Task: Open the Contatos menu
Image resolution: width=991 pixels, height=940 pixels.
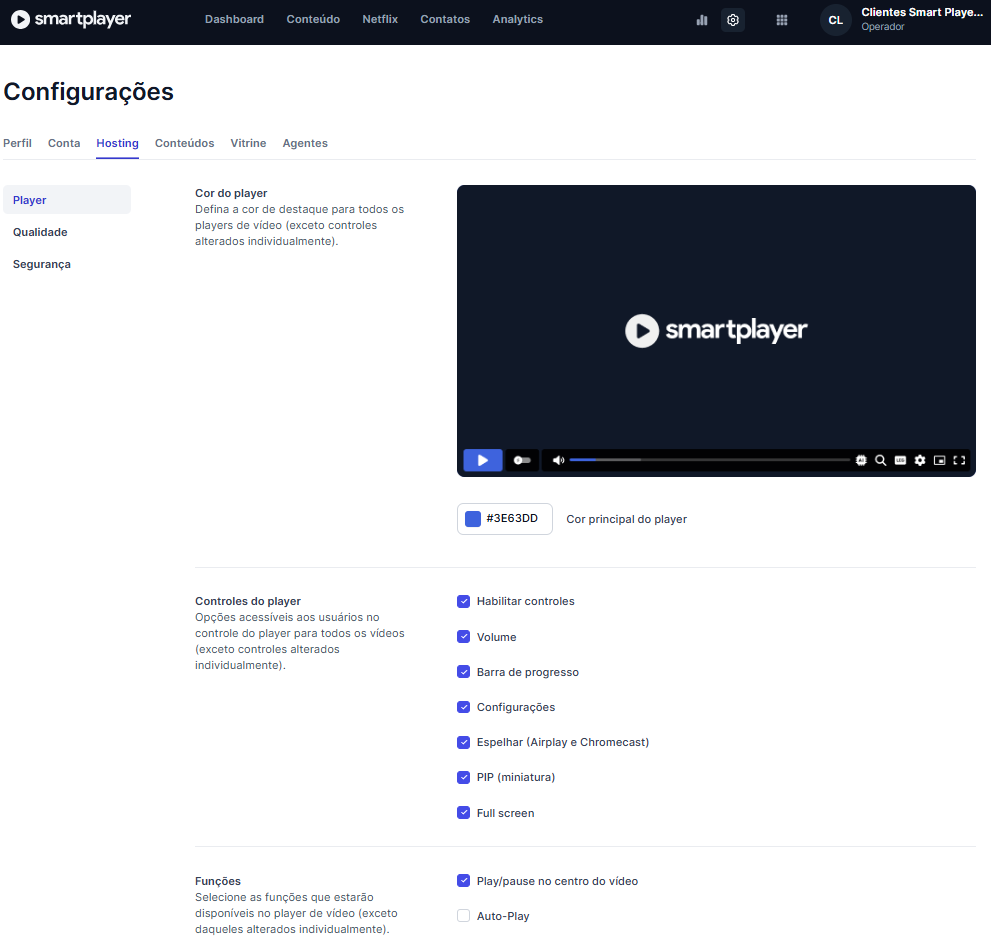Action: point(445,19)
